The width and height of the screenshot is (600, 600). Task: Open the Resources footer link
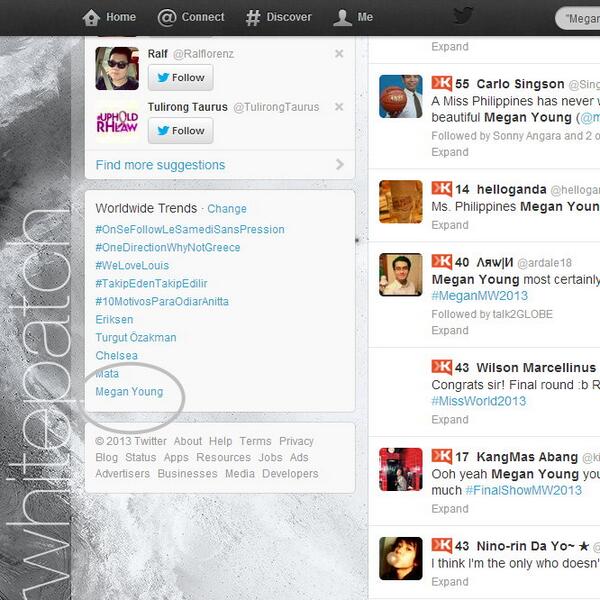223,457
